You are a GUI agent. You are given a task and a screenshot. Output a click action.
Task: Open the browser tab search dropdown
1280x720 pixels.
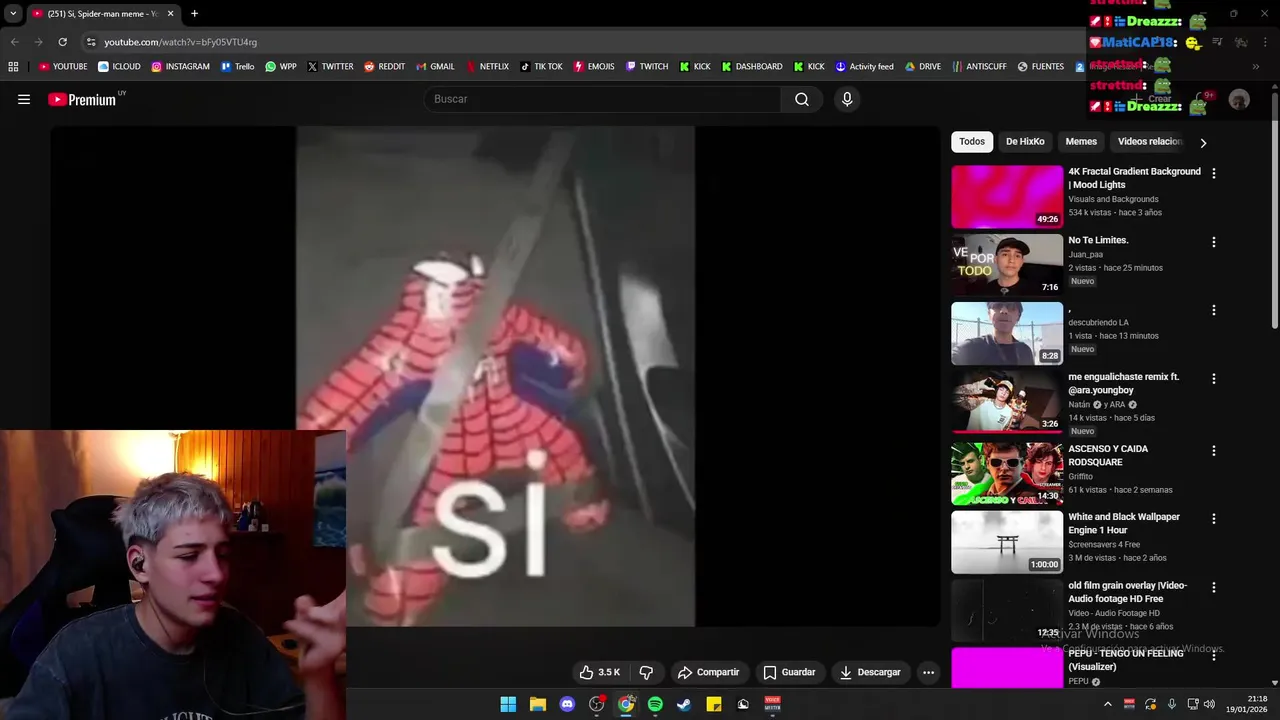(13, 14)
